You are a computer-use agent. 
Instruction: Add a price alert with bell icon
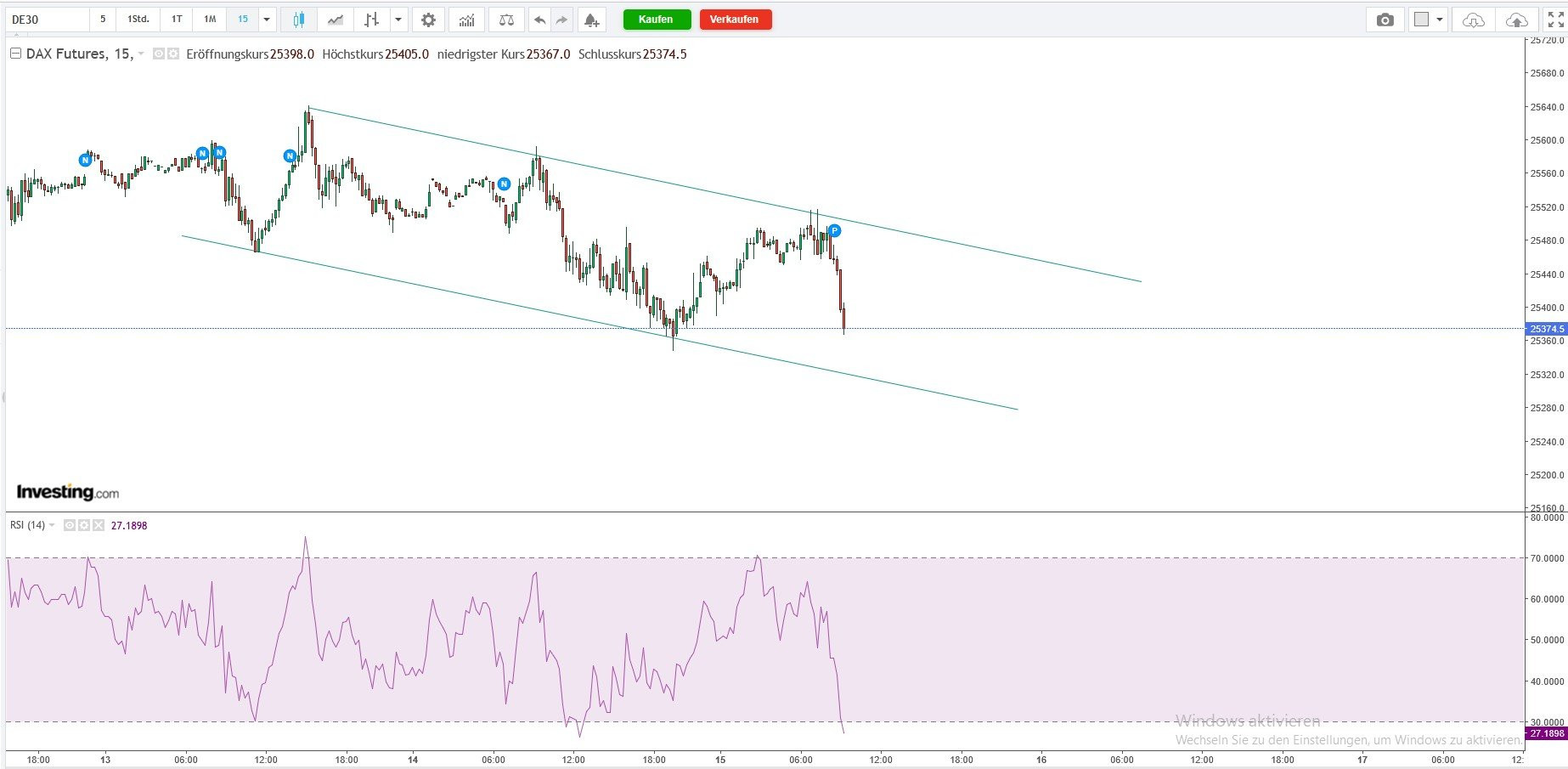click(591, 20)
